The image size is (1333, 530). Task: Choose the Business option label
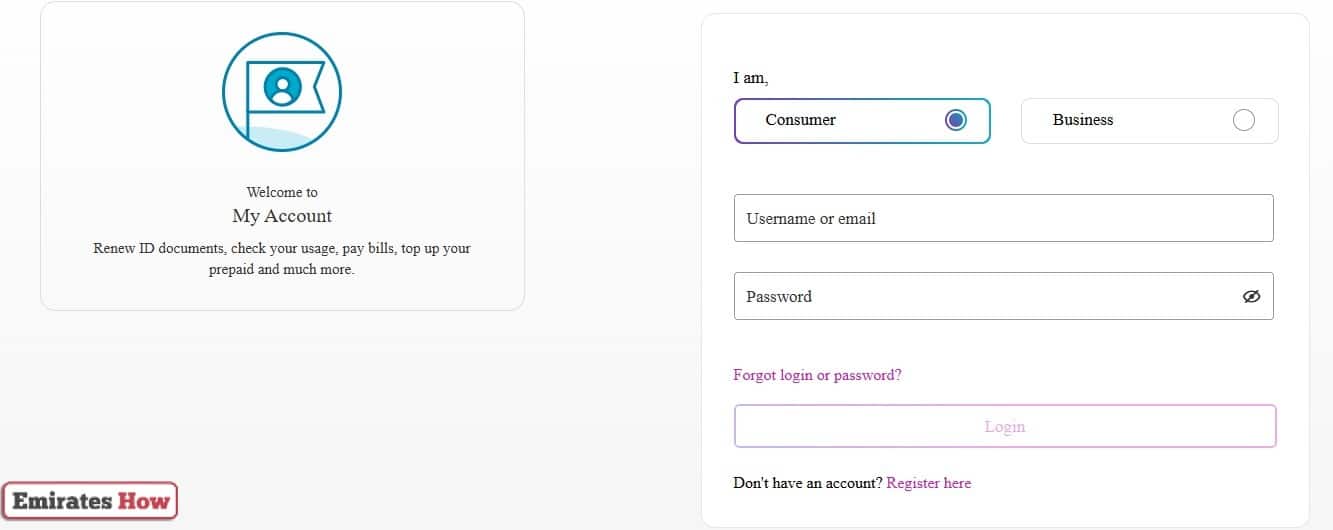coord(1083,120)
